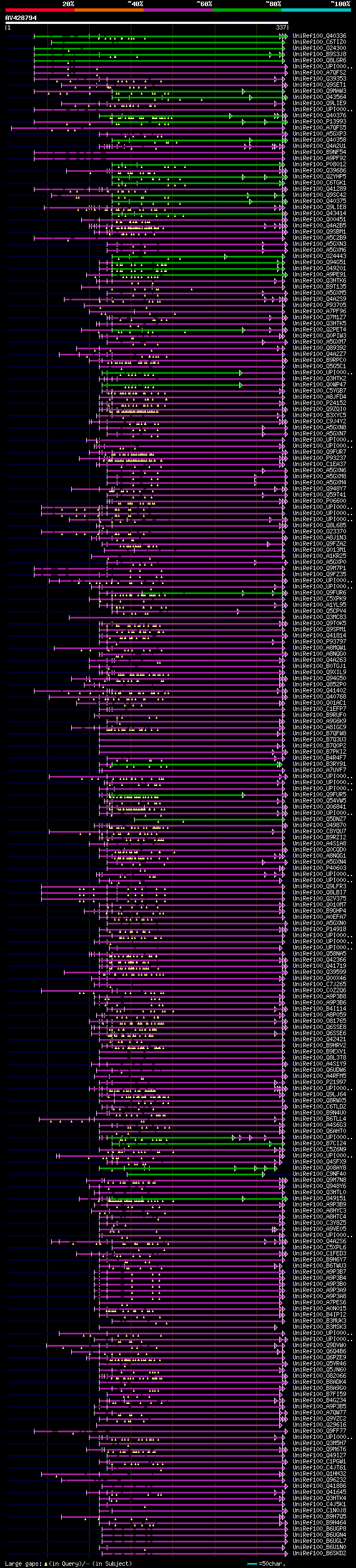Viewport: 356px width, 1568px height.
Task: Select the UniRef100_Q41289 label
Action: click(x=319, y=189)
